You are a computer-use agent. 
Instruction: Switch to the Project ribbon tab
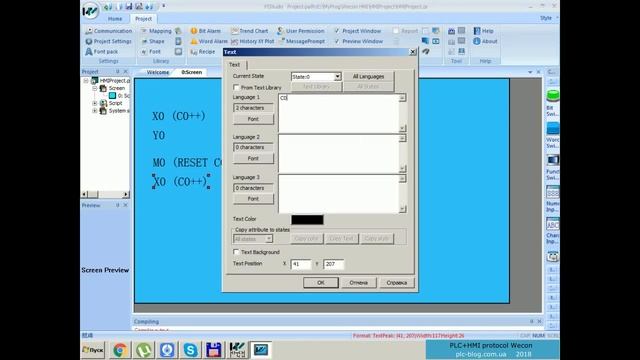click(x=143, y=19)
